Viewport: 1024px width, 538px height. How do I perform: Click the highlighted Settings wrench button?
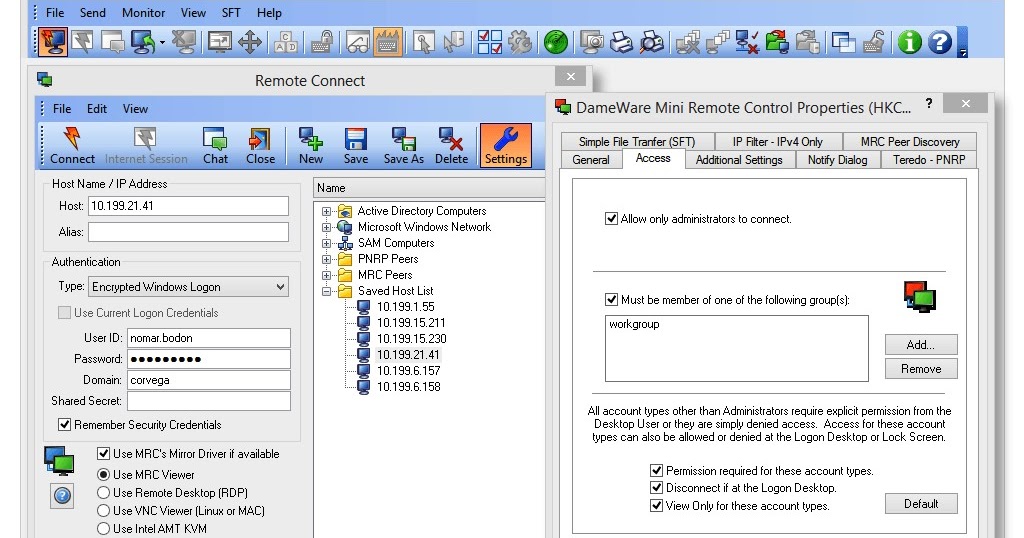[x=505, y=146]
